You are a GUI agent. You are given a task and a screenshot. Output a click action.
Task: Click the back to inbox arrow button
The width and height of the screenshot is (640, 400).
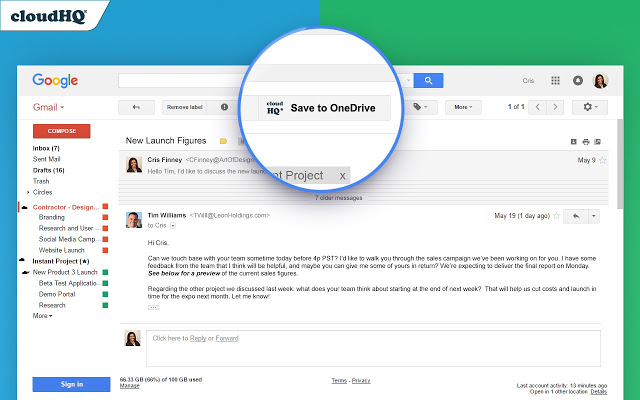click(x=136, y=107)
